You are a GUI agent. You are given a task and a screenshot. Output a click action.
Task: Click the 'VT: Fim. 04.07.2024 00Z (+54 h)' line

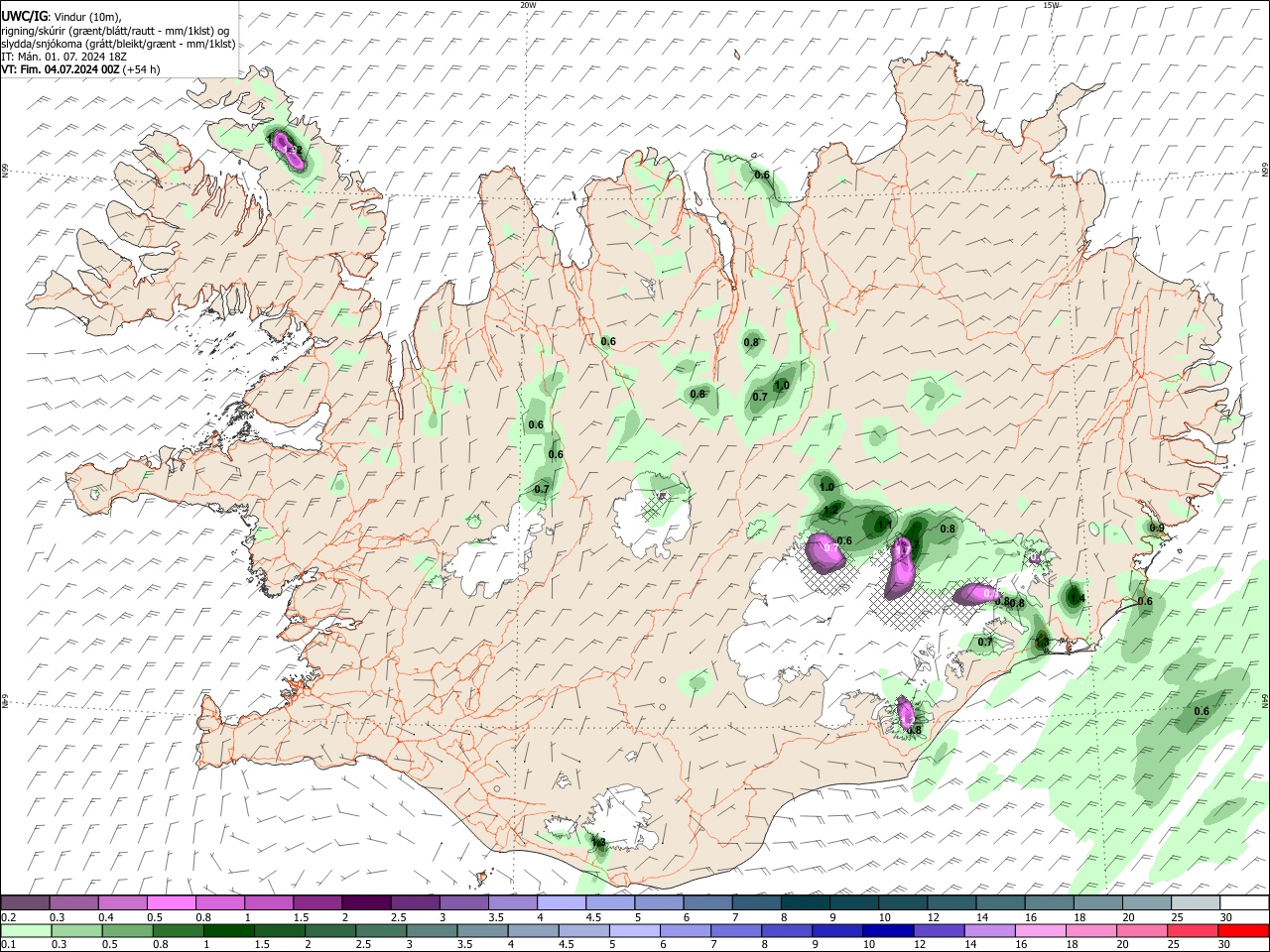80,69
